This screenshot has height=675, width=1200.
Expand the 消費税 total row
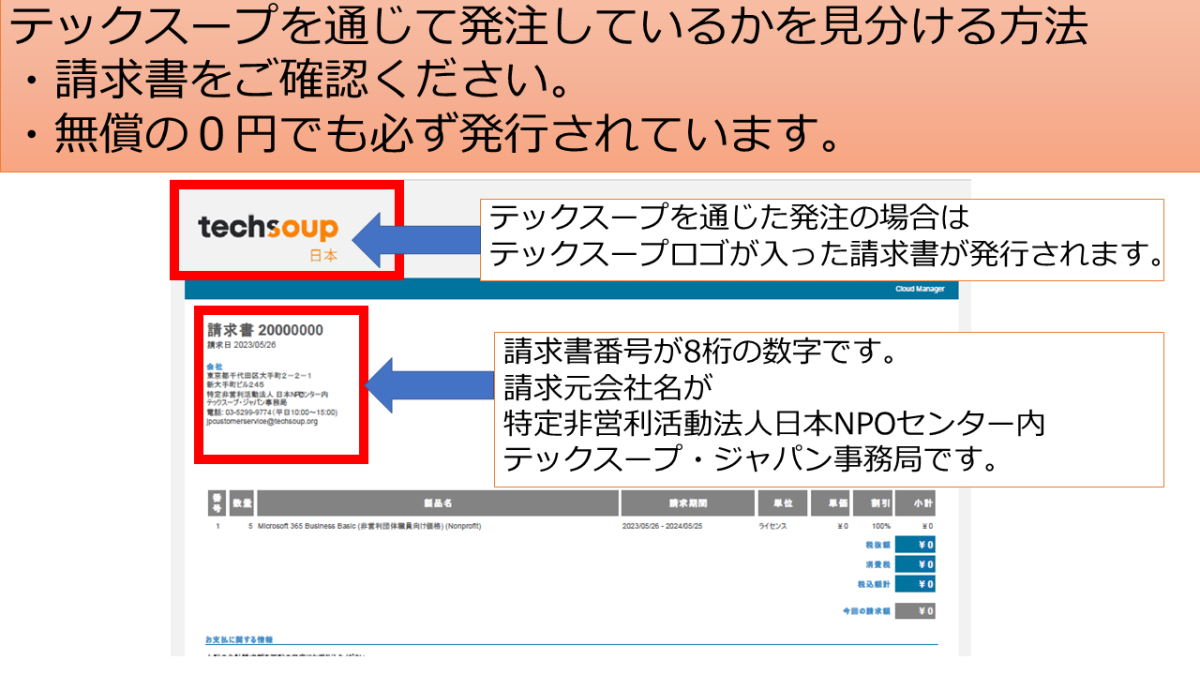point(877,565)
